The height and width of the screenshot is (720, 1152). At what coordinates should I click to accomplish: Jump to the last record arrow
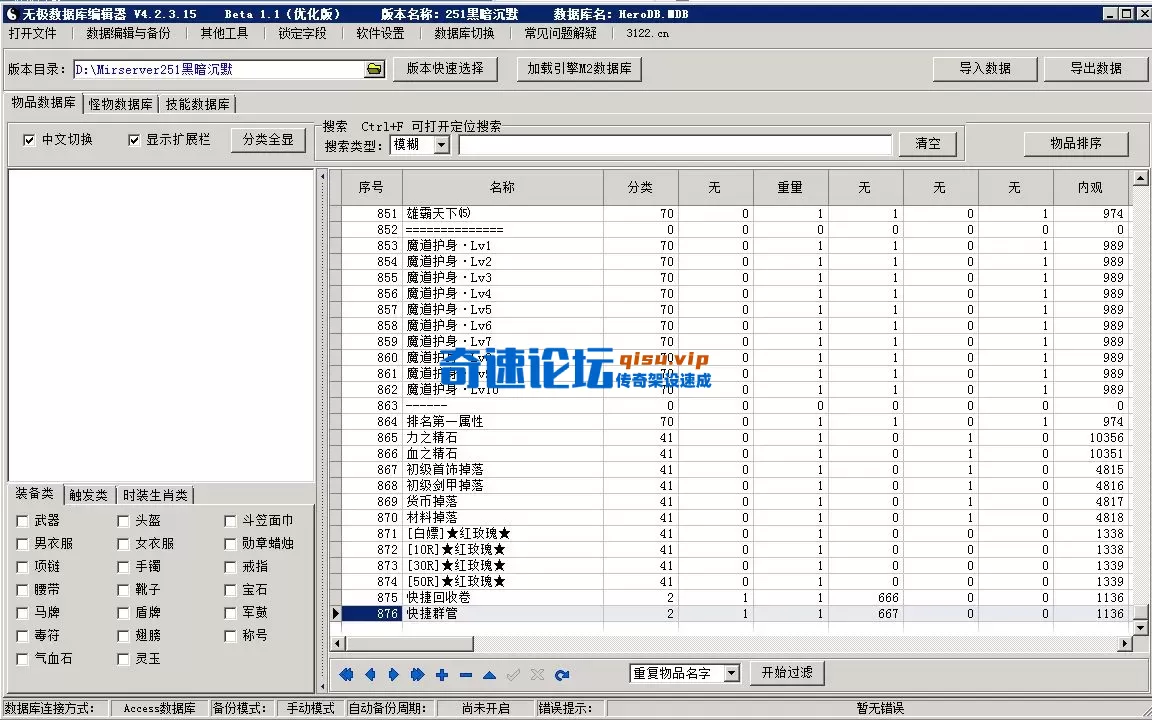tap(418, 675)
